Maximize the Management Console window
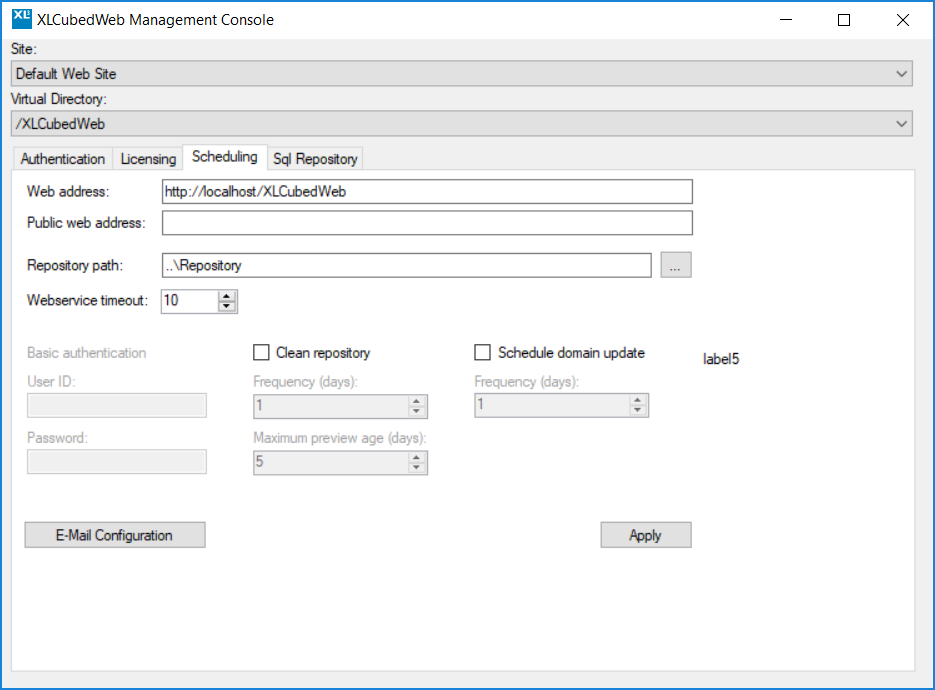935x690 pixels. 844,20
